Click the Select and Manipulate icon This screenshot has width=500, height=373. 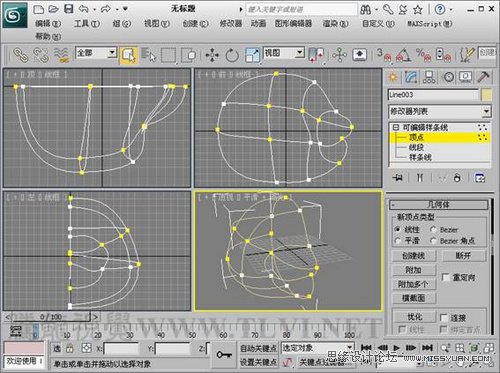(x=339, y=55)
